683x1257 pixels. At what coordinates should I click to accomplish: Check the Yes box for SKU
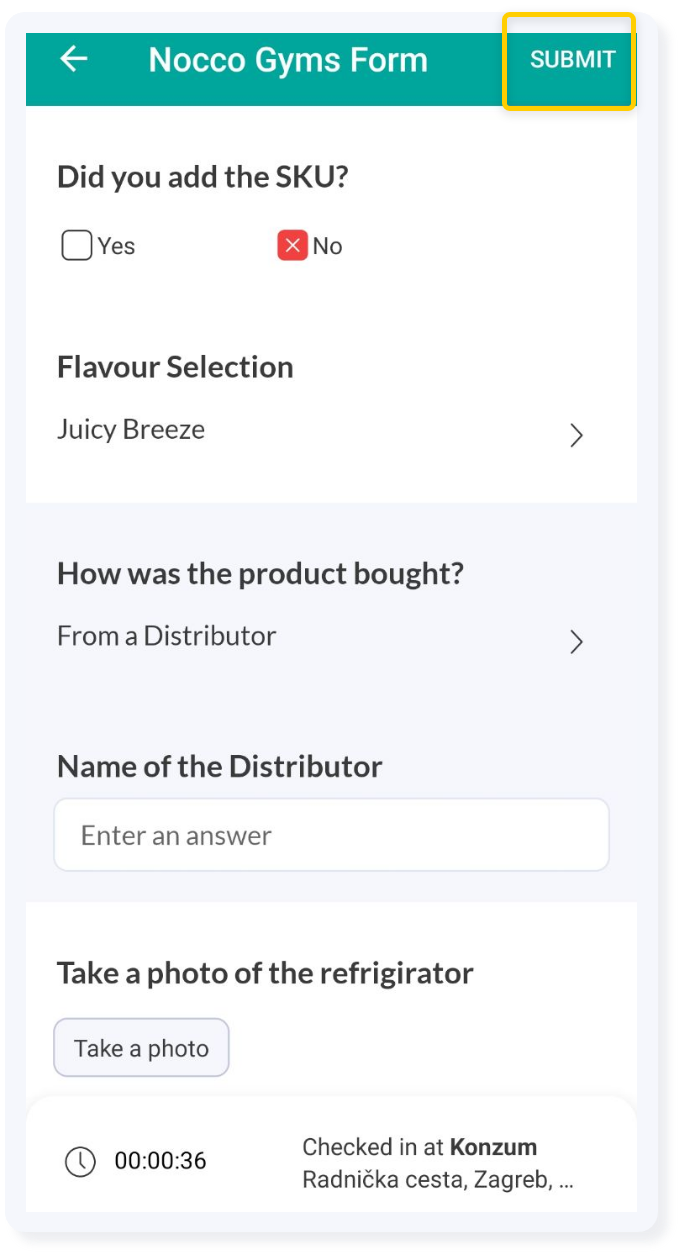point(77,245)
